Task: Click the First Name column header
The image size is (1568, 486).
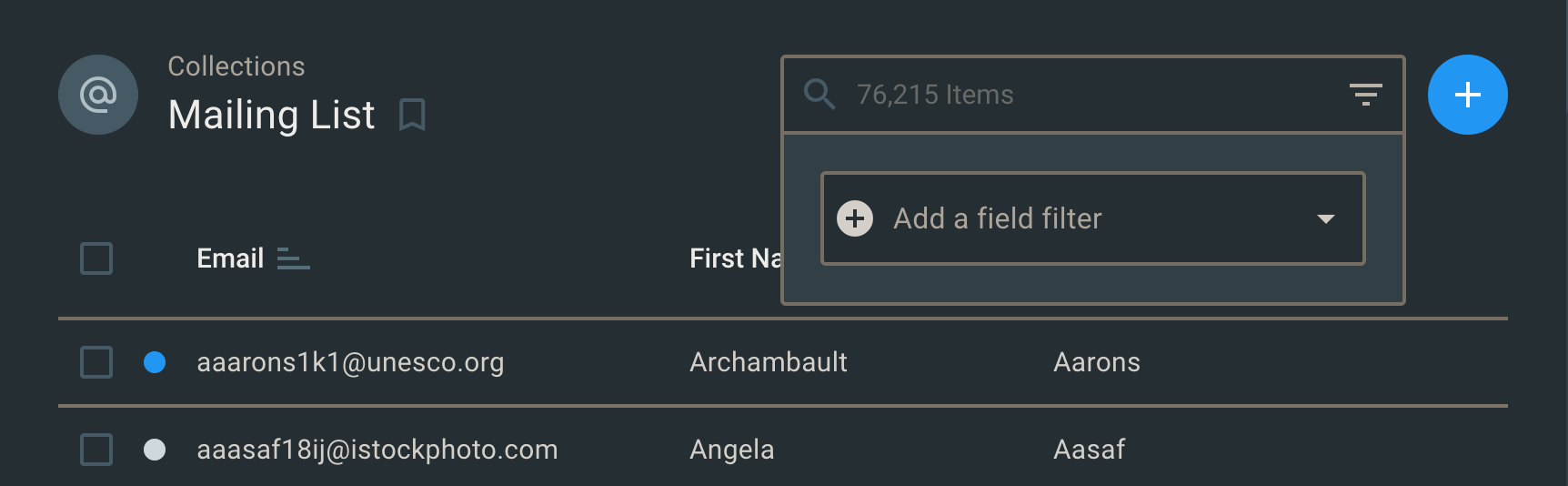Action: click(734, 258)
